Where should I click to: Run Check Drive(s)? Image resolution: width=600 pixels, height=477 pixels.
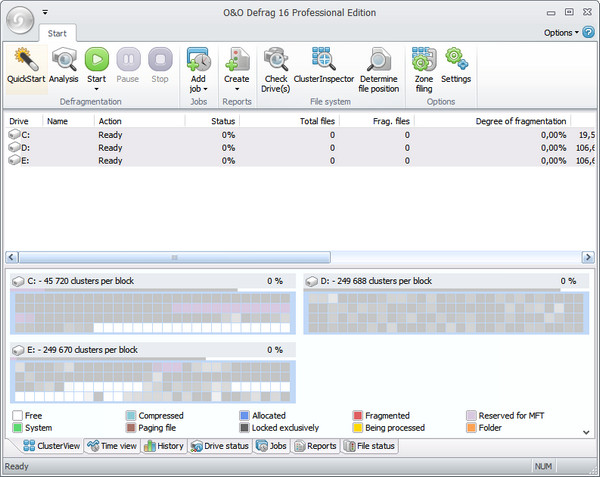276,69
